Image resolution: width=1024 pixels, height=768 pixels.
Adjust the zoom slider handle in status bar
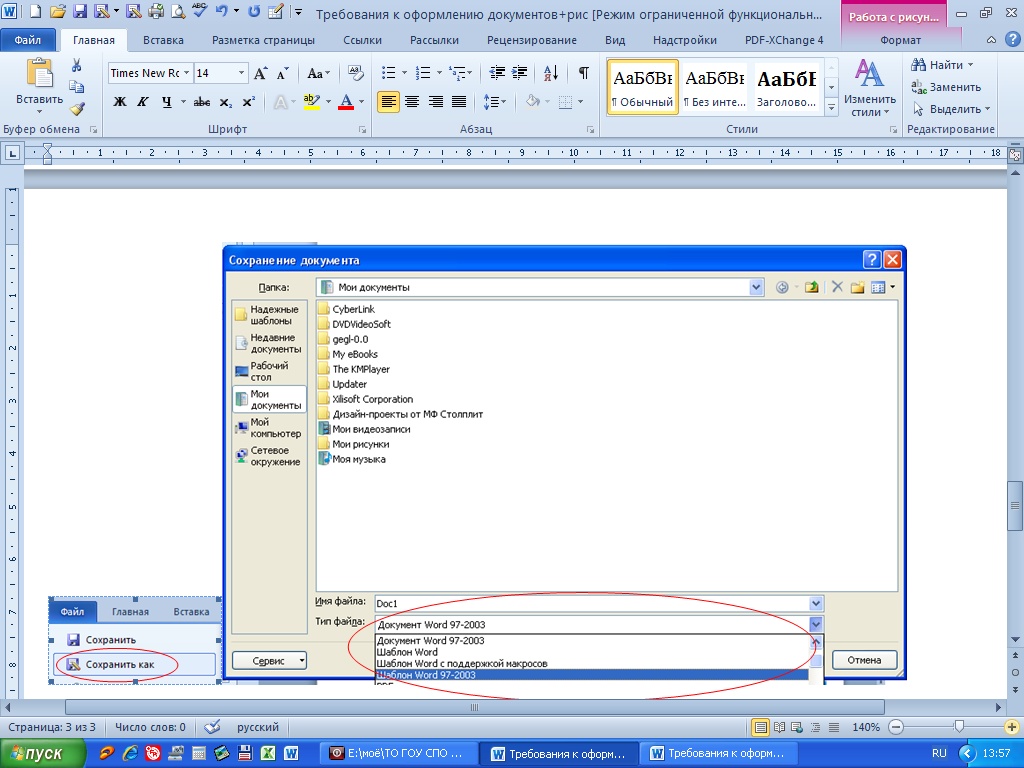point(959,726)
